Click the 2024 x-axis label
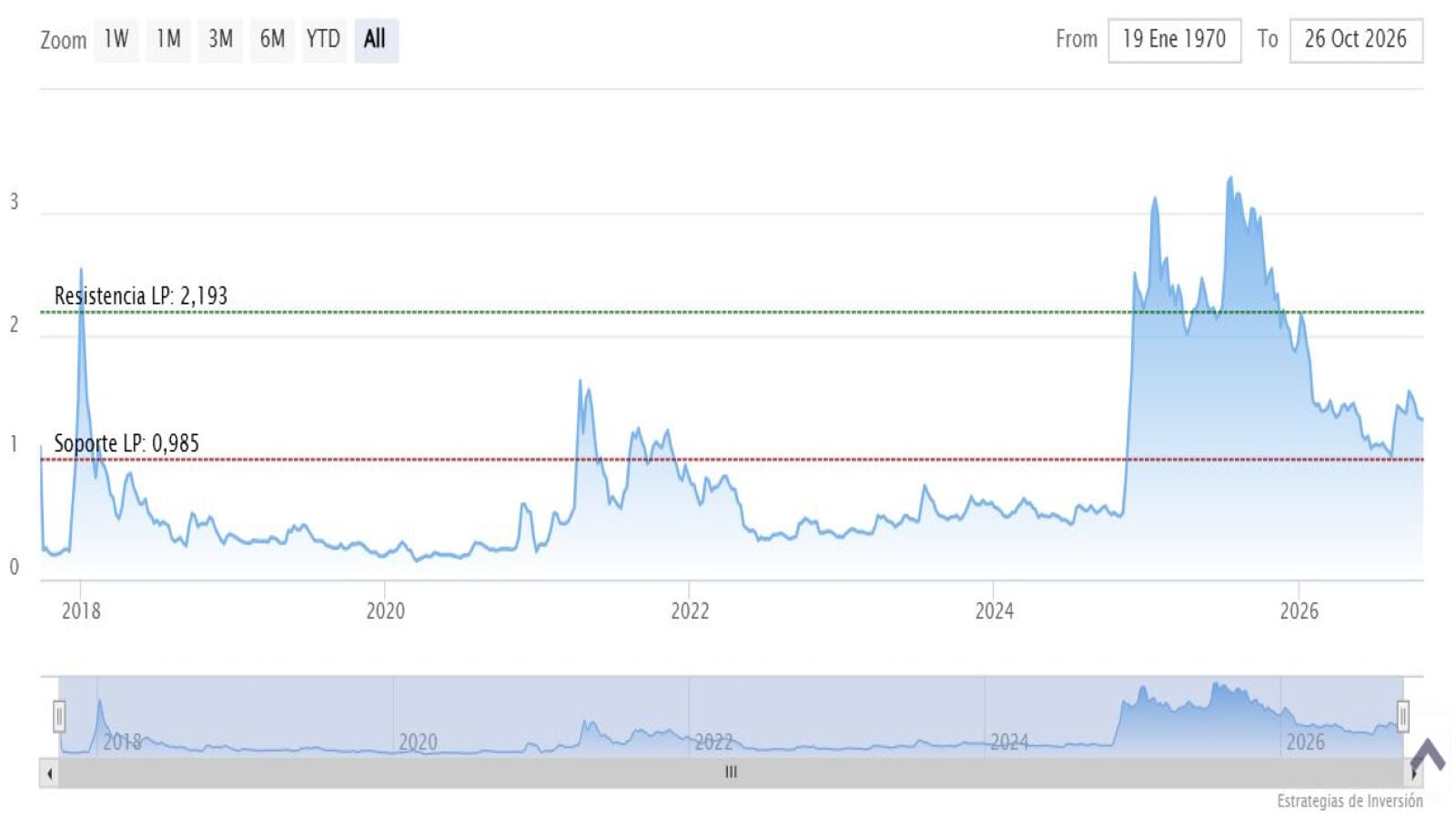 coord(994,611)
